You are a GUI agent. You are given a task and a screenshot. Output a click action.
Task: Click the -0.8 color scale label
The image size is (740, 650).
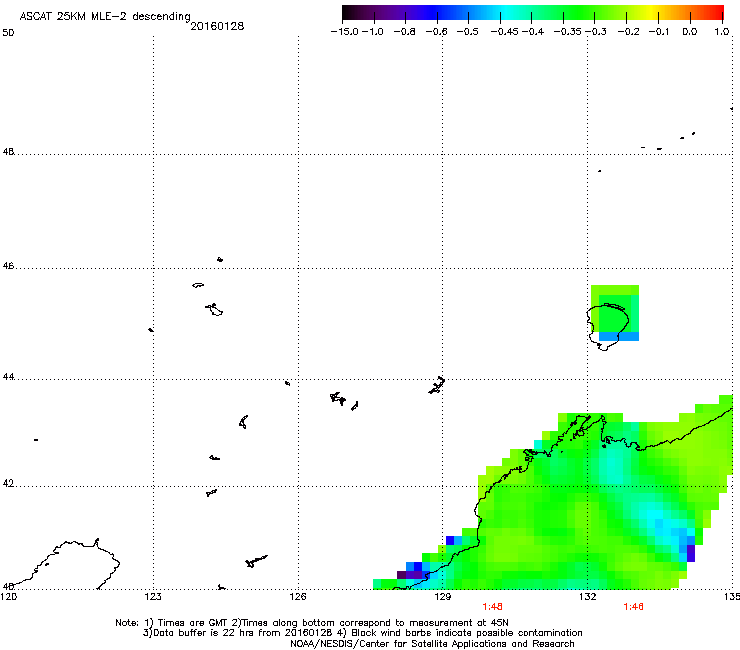point(405,32)
